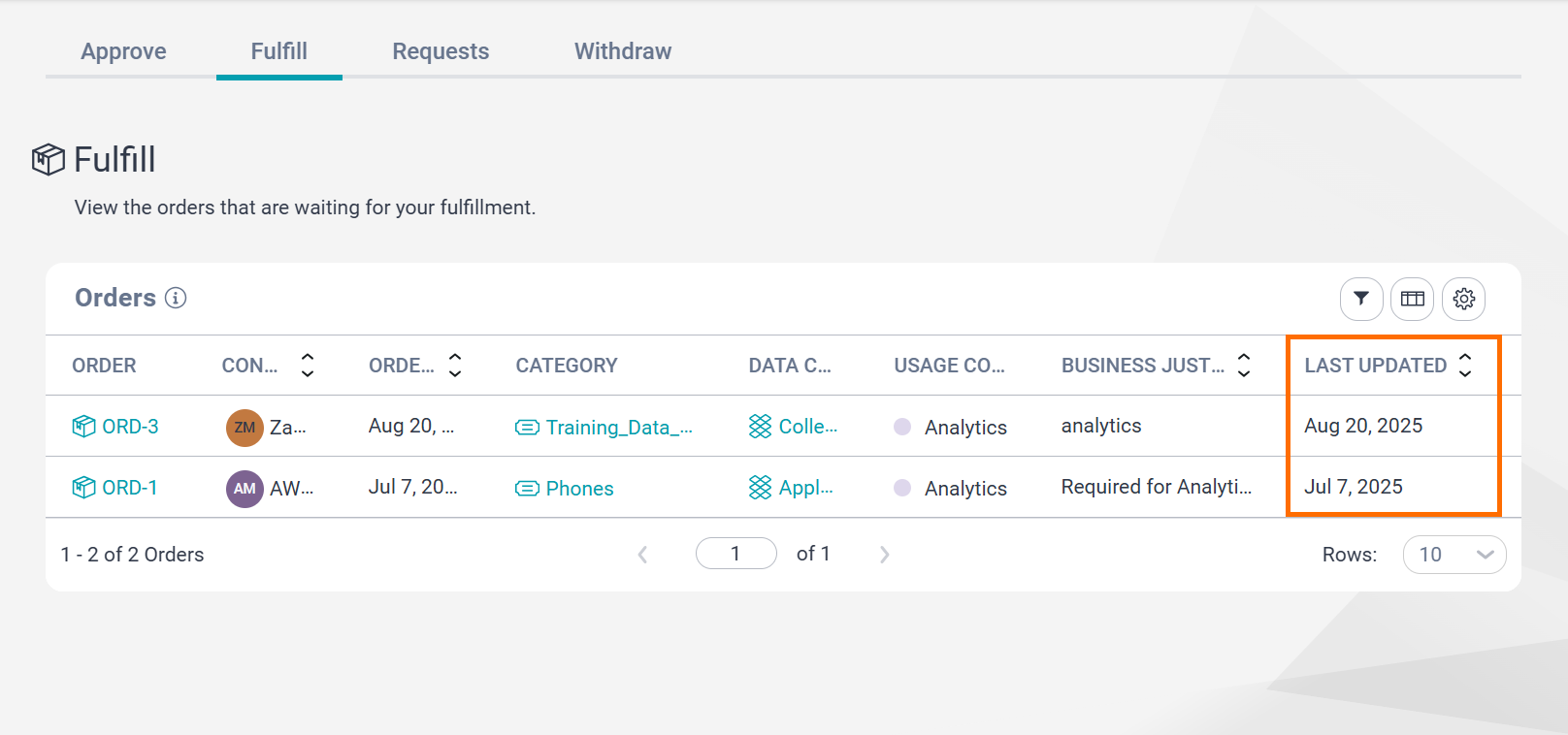
Task: Click the 'Za...' consumer name
Action: [288, 428]
